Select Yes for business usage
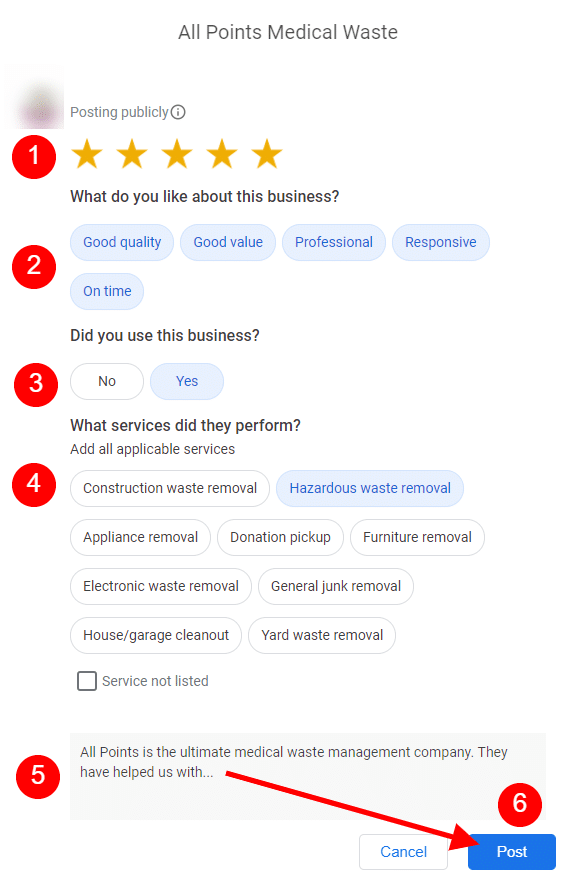Image resolution: width=568 pixels, height=880 pixels. click(187, 381)
